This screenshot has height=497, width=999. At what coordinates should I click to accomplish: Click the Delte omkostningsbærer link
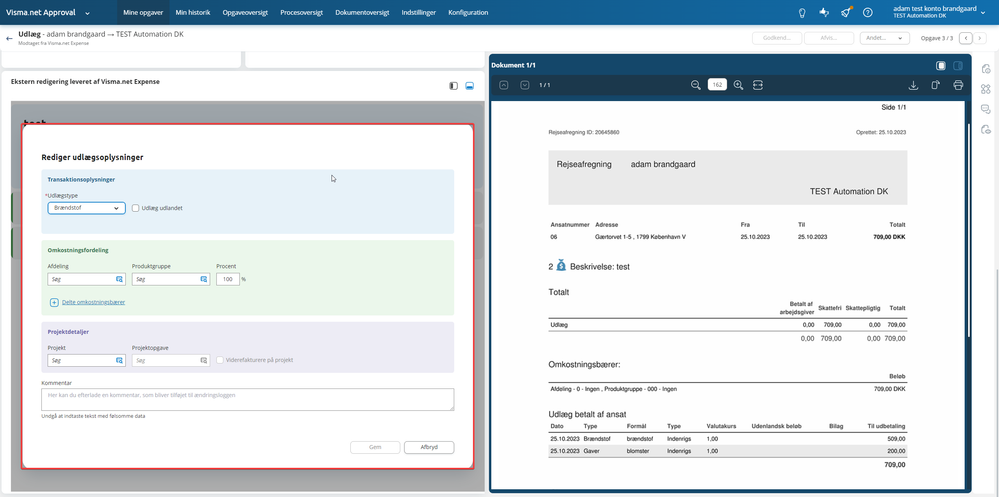tap(93, 302)
